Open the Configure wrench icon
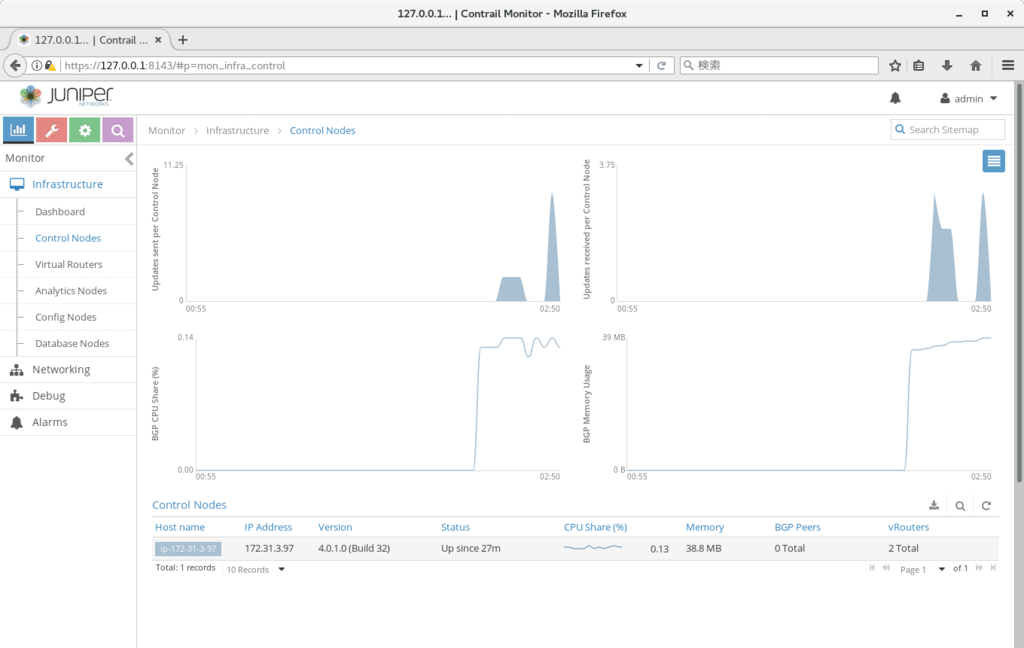Viewport: 1024px width, 648px height. pos(52,130)
